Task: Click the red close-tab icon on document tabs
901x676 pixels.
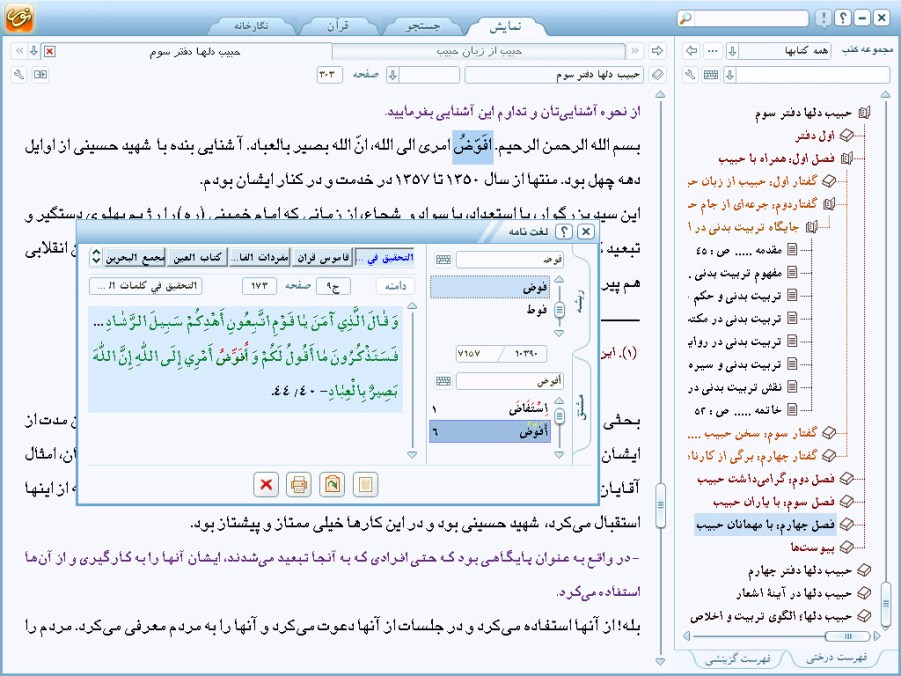Action: (50, 51)
